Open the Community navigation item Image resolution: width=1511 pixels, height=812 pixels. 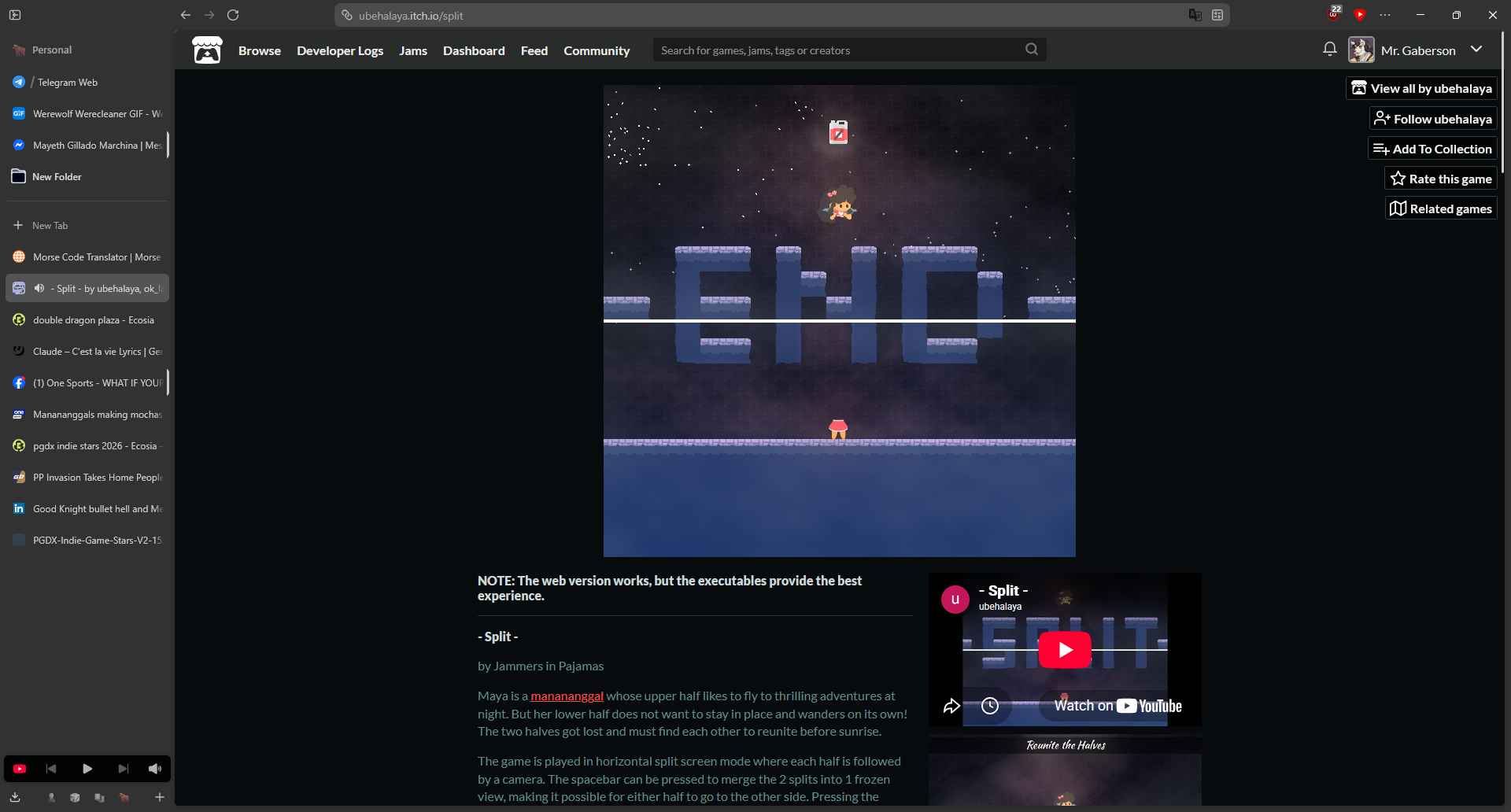pyautogui.click(x=597, y=50)
